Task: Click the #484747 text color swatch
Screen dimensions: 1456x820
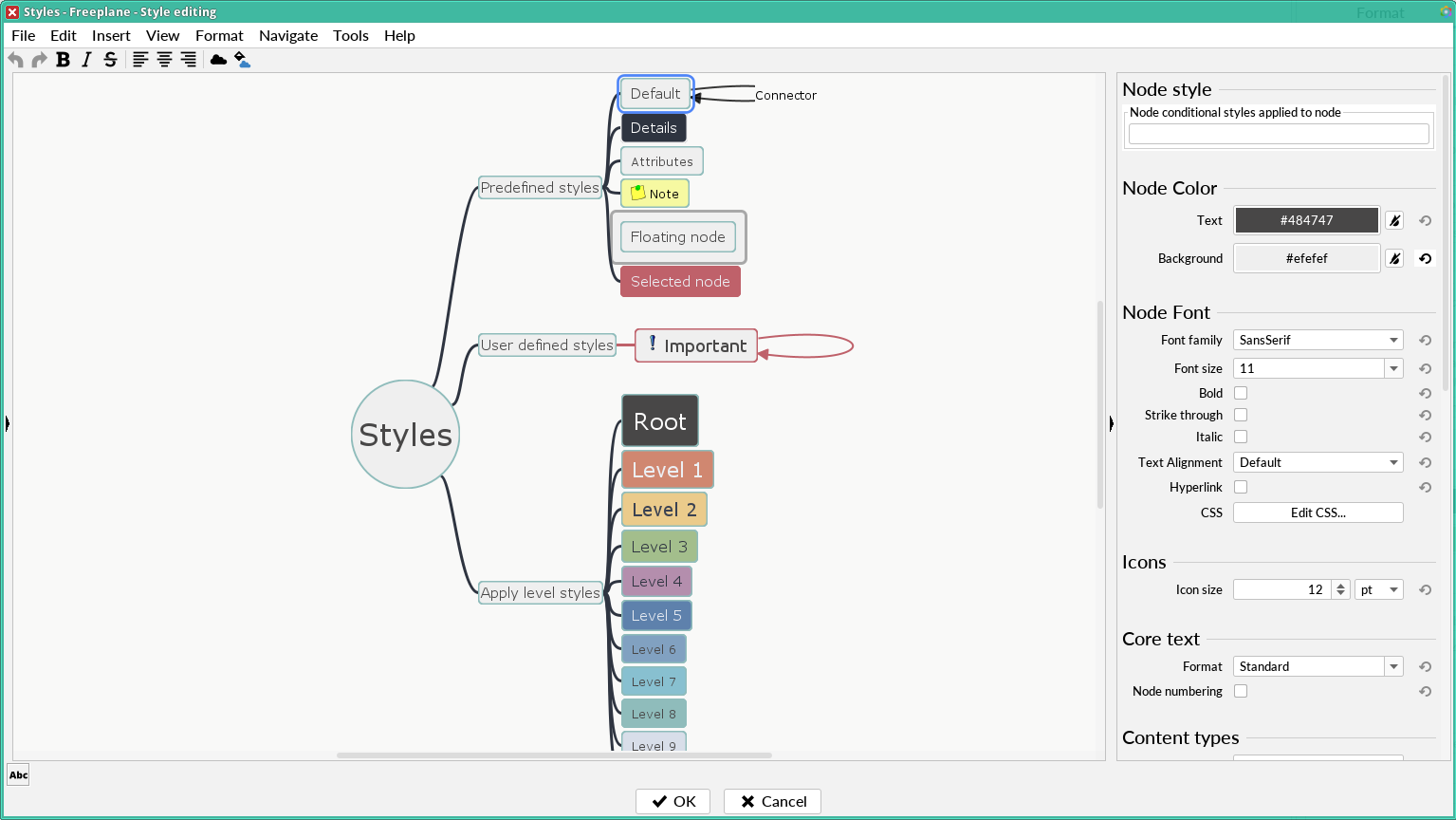Action: tap(1306, 220)
